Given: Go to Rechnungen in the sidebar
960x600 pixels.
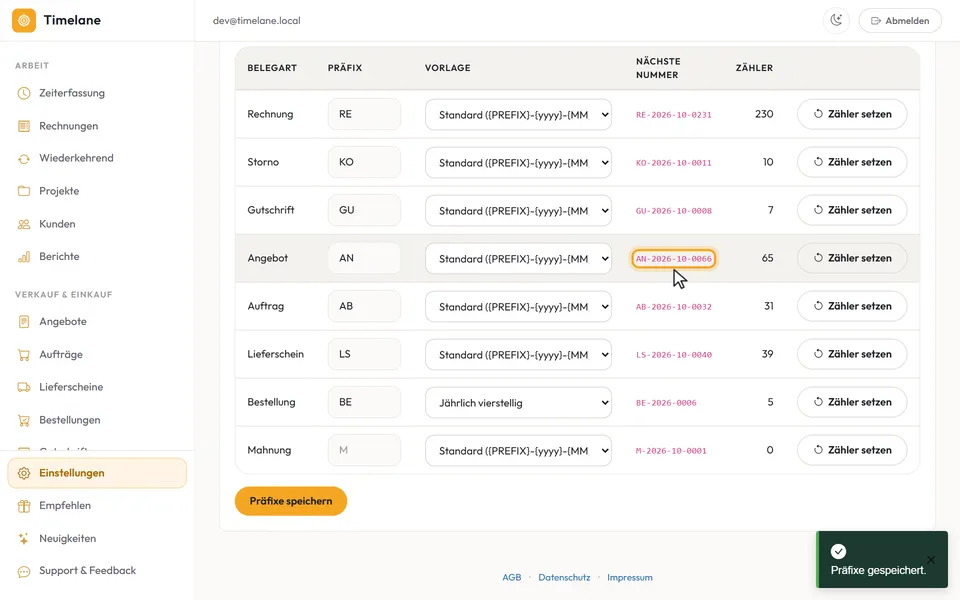Looking at the screenshot, I should click(97, 126).
